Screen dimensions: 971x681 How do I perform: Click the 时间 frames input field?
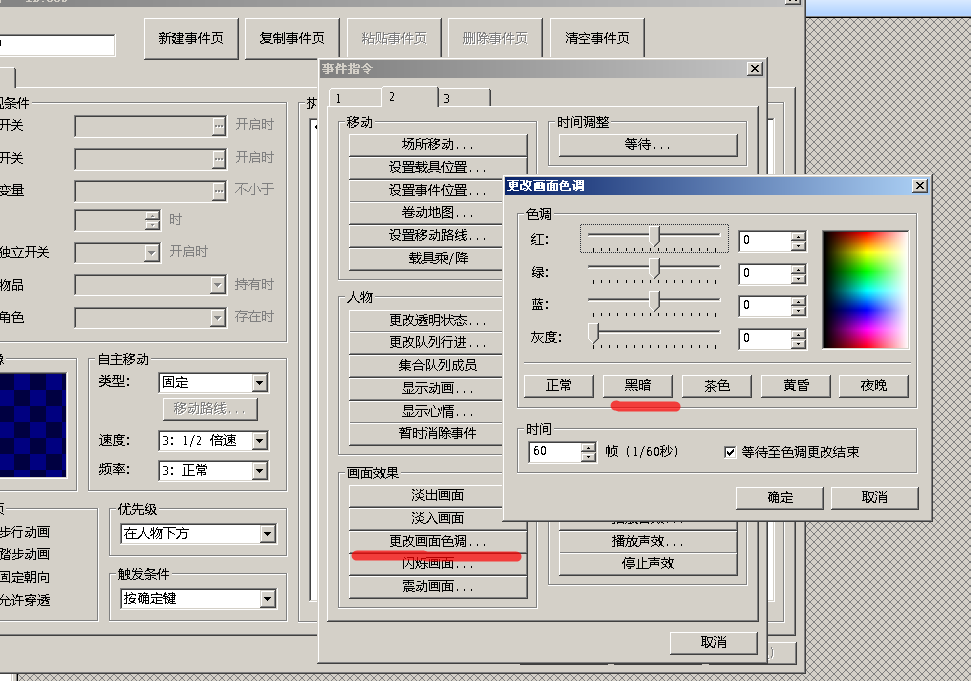(555, 452)
